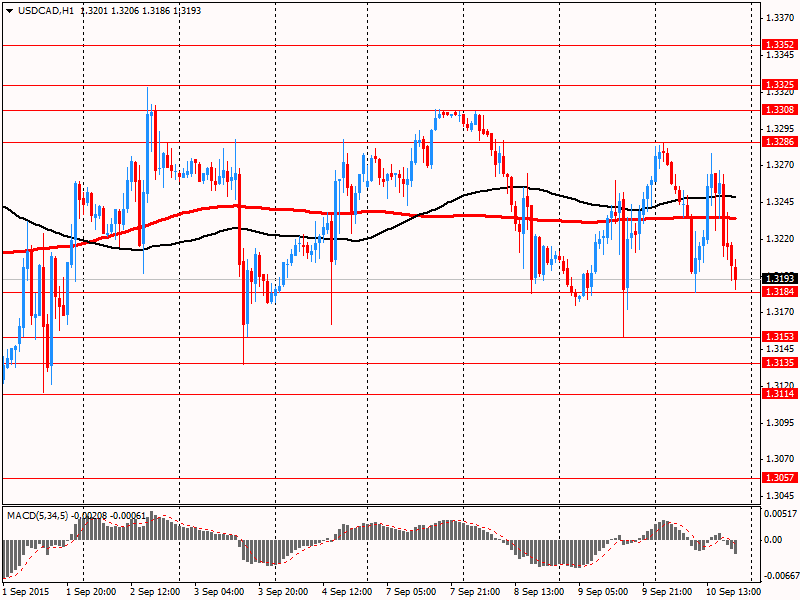The height and width of the screenshot is (600, 800).
Task: Click the MACD scale value -0.00667
Action: pos(780,576)
